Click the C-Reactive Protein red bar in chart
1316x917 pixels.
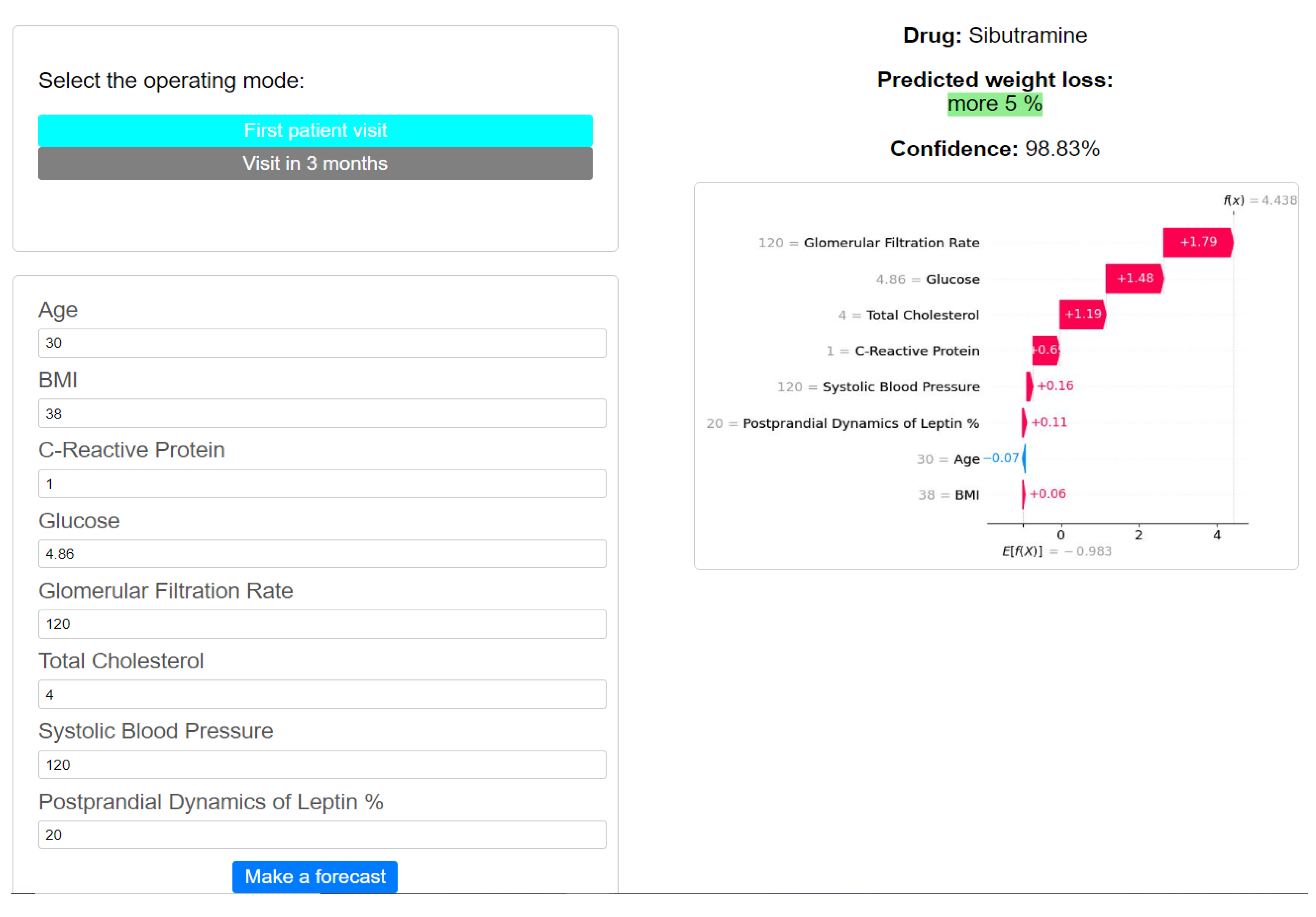[x=1045, y=350]
